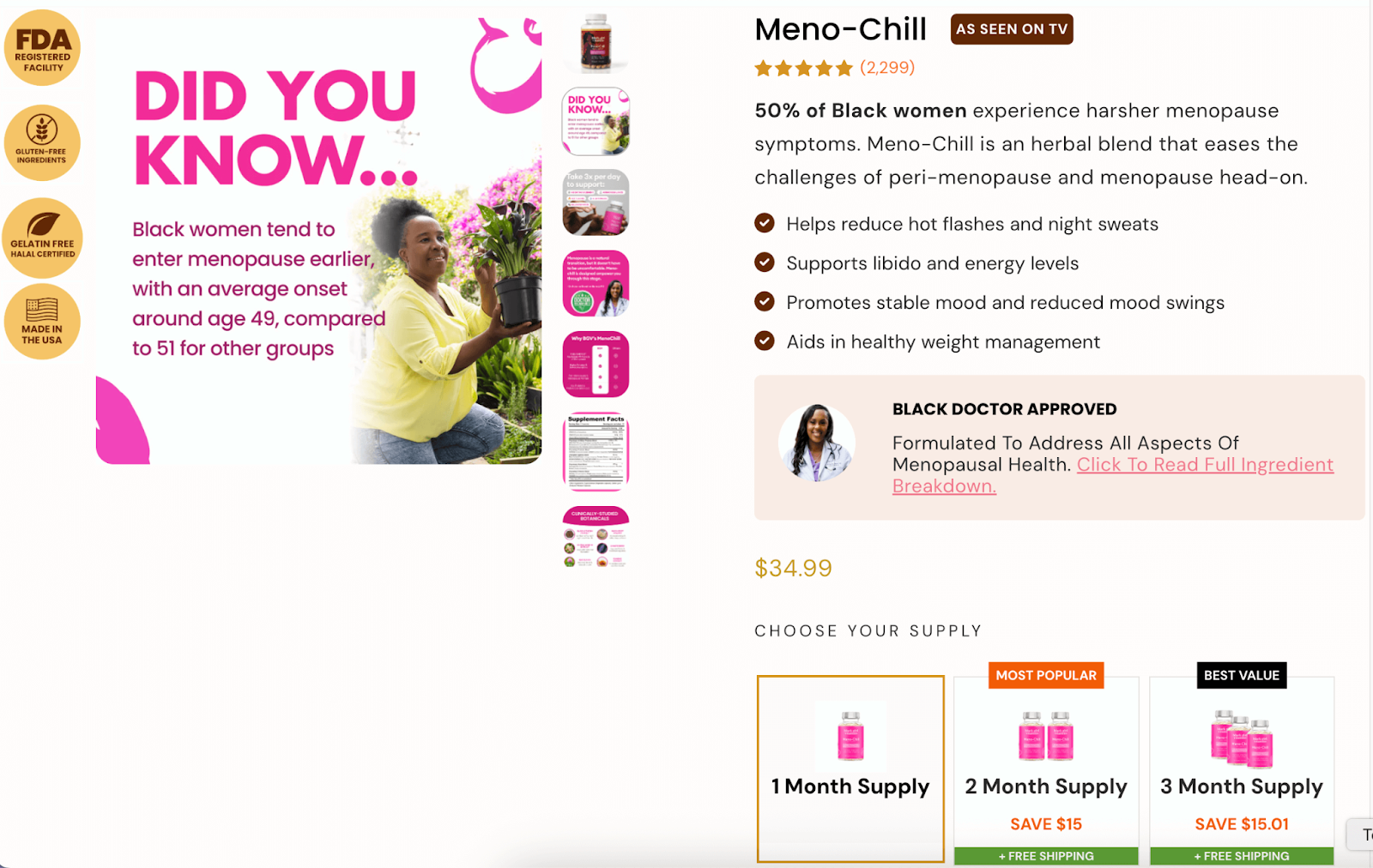
Task: Click the Gelatin Free Halal Certified badge
Action: tap(42, 238)
